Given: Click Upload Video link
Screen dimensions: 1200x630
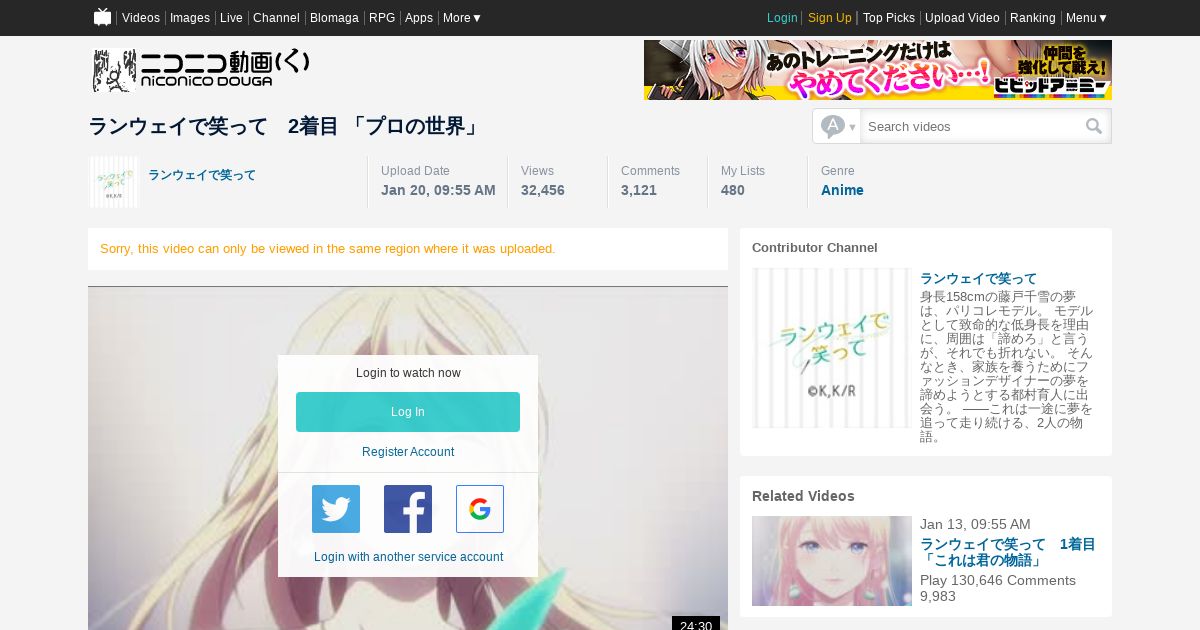Looking at the screenshot, I should click(x=962, y=18).
